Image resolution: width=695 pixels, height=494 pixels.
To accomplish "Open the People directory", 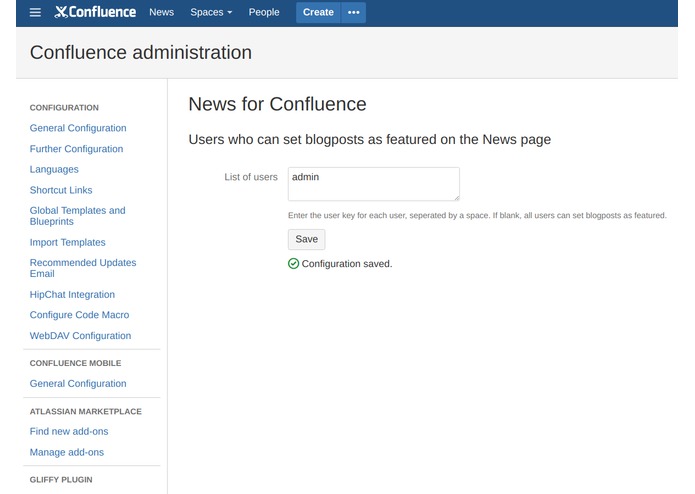I will (x=264, y=12).
